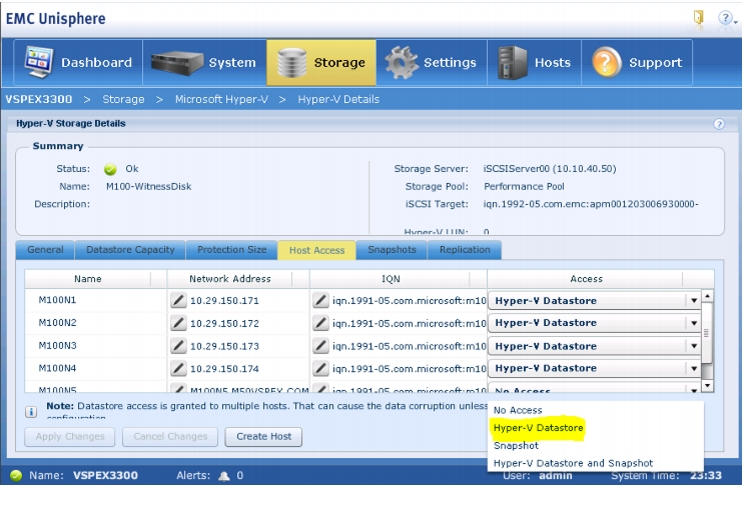Sort by the Network Address column header
The width and height of the screenshot is (743, 509).
tap(230, 279)
